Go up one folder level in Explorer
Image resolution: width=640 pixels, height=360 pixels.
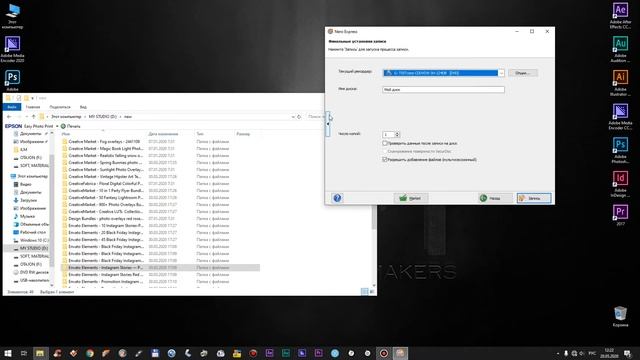[x=33, y=117]
